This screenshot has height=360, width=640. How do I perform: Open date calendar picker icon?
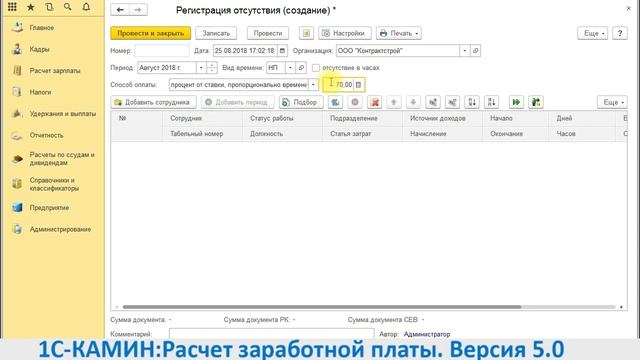pyautogui.click(x=282, y=51)
